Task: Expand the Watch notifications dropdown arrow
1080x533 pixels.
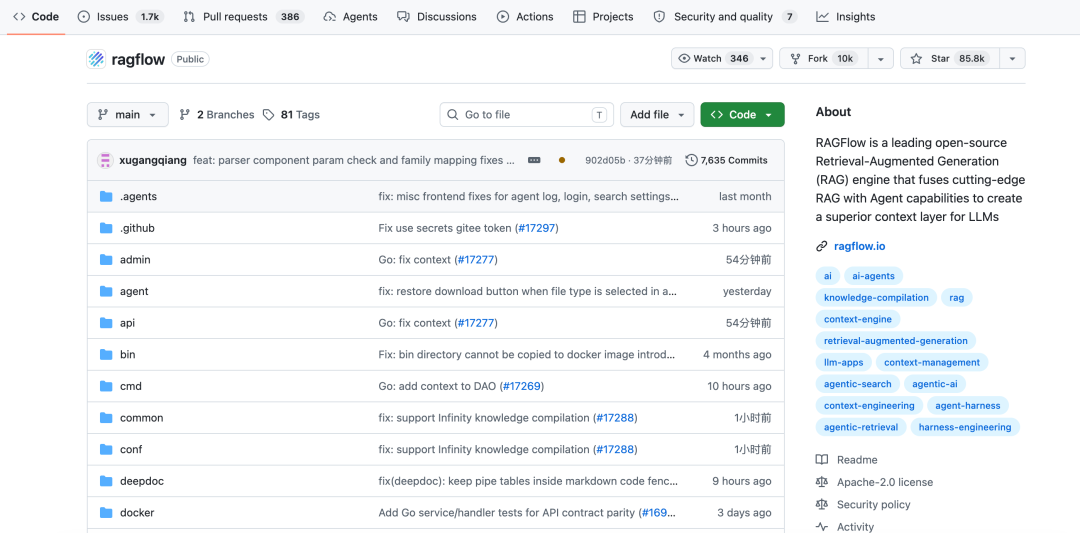Action: (x=763, y=59)
